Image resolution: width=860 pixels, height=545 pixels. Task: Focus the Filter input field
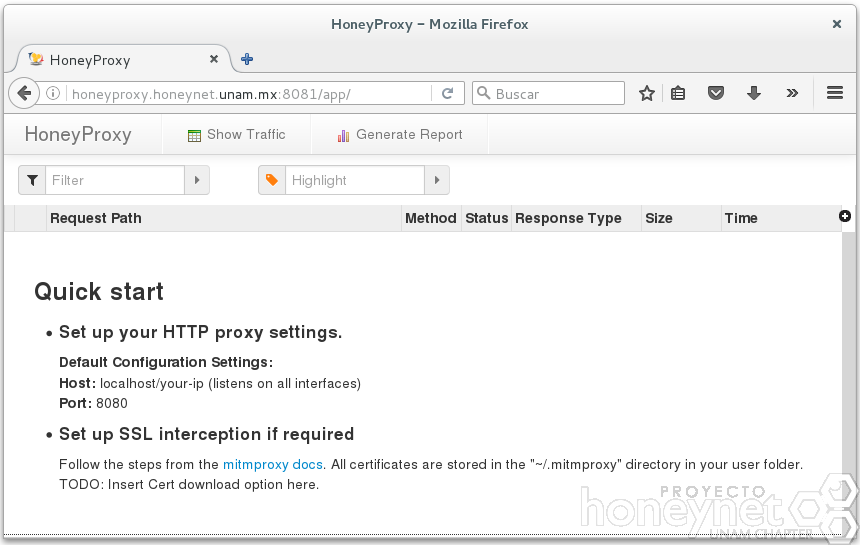115,180
